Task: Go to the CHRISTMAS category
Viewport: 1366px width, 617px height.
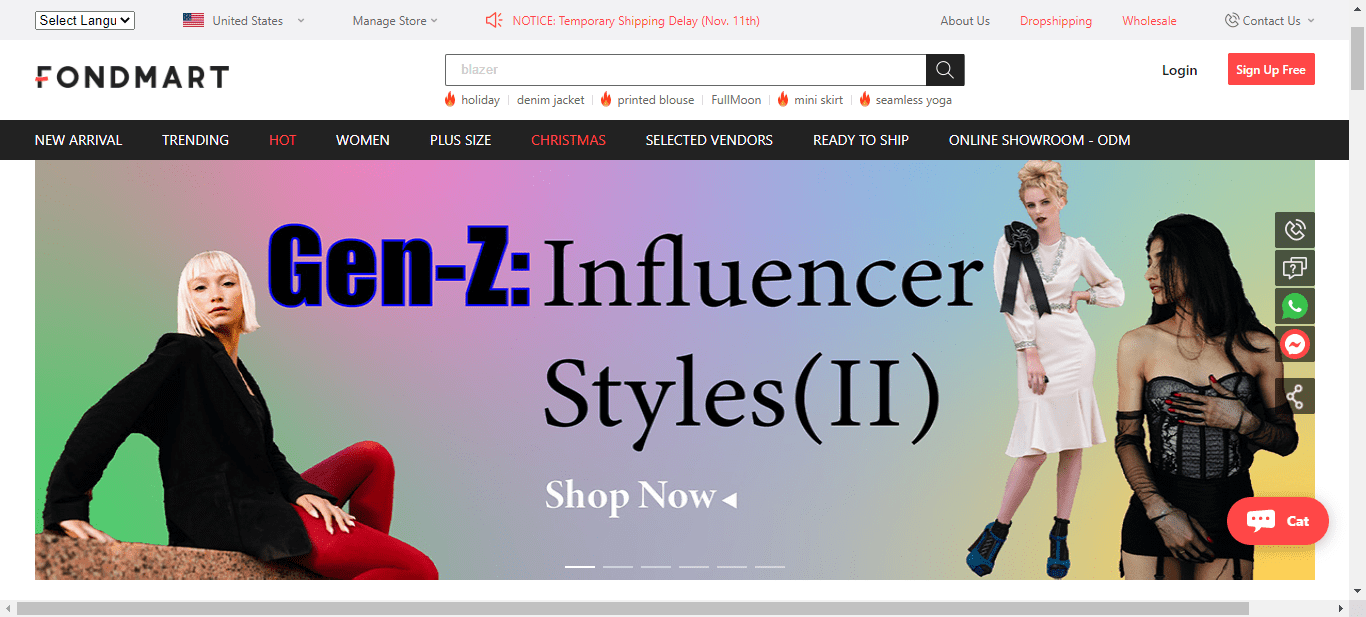Action: 568,140
